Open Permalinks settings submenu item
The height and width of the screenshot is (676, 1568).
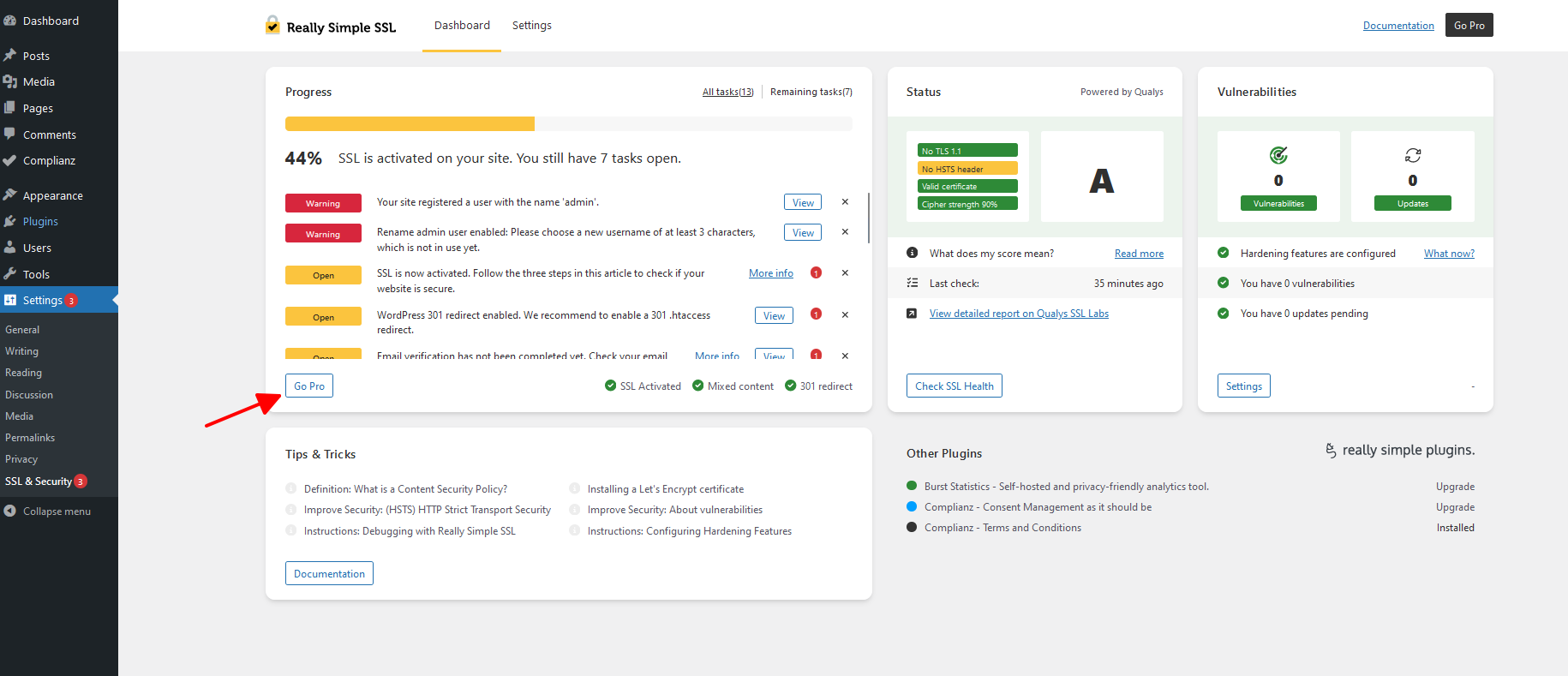pos(30,438)
